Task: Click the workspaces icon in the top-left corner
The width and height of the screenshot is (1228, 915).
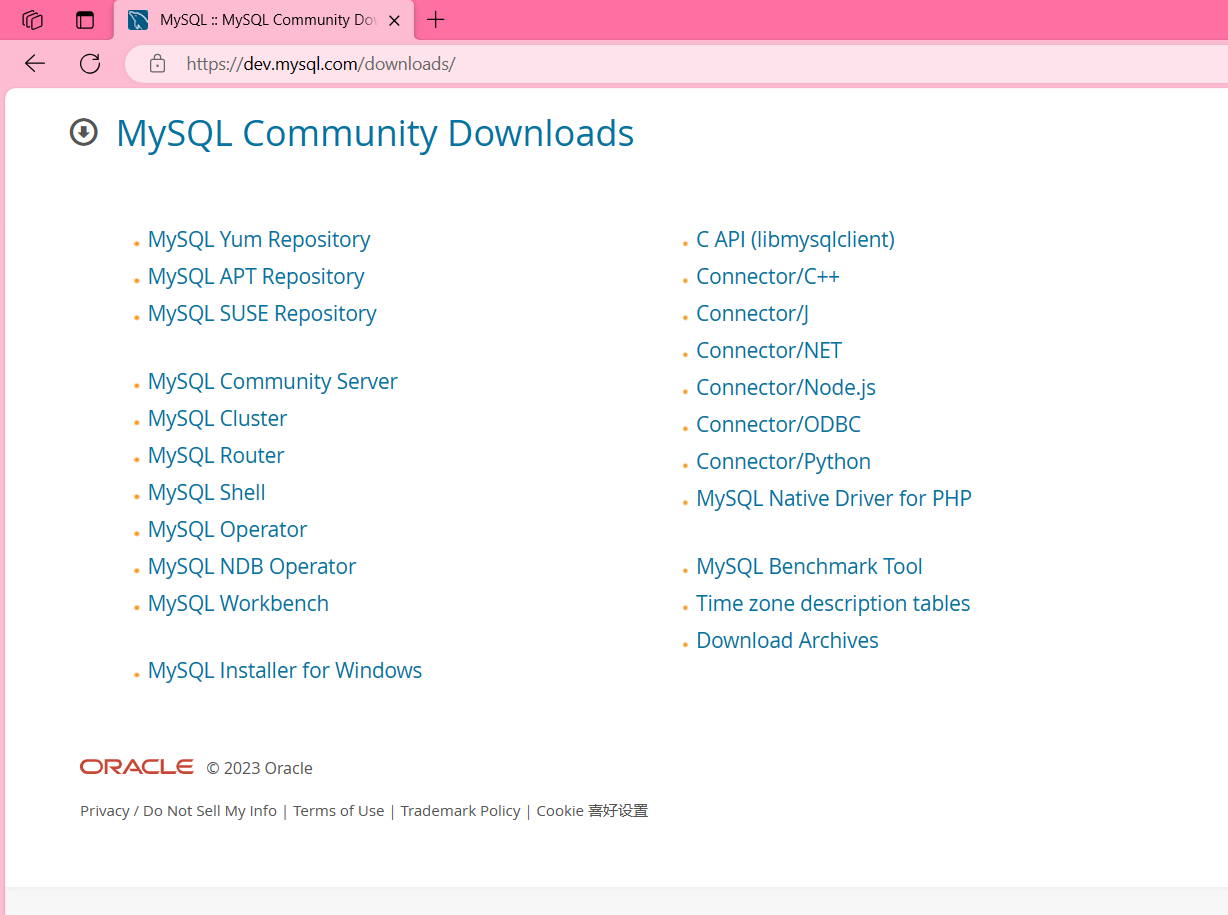Action: click(31, 19)
